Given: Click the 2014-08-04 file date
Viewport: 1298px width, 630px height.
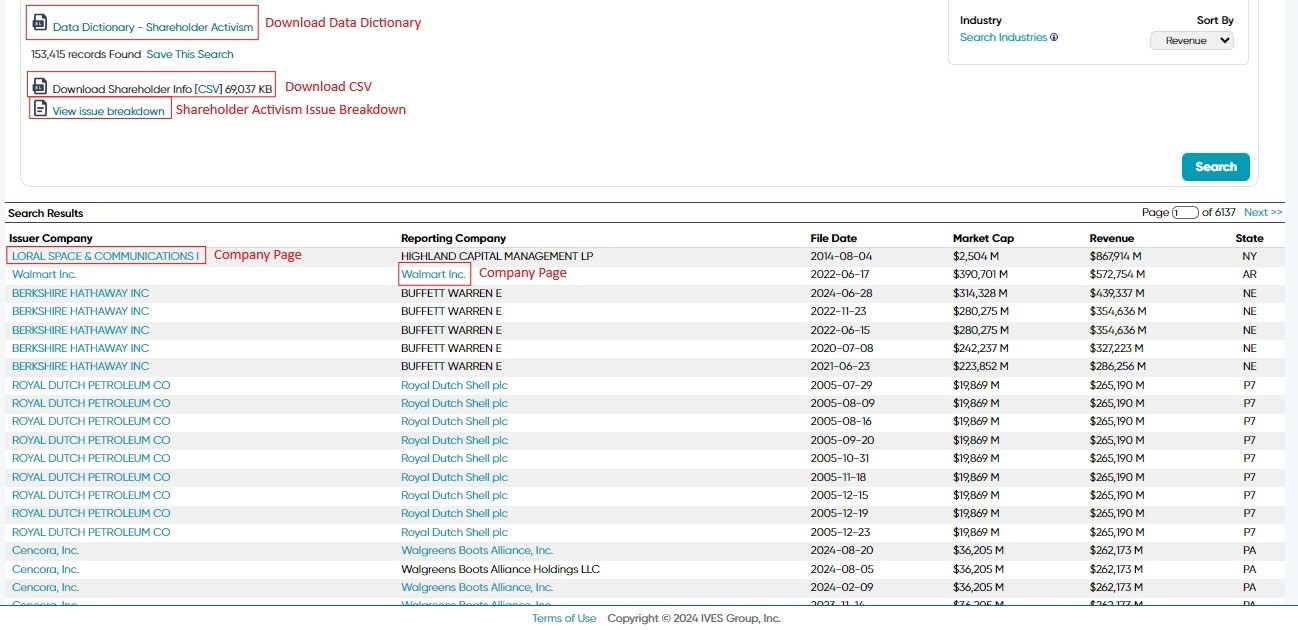Looking at the screenshot, I should pos(841,256).
